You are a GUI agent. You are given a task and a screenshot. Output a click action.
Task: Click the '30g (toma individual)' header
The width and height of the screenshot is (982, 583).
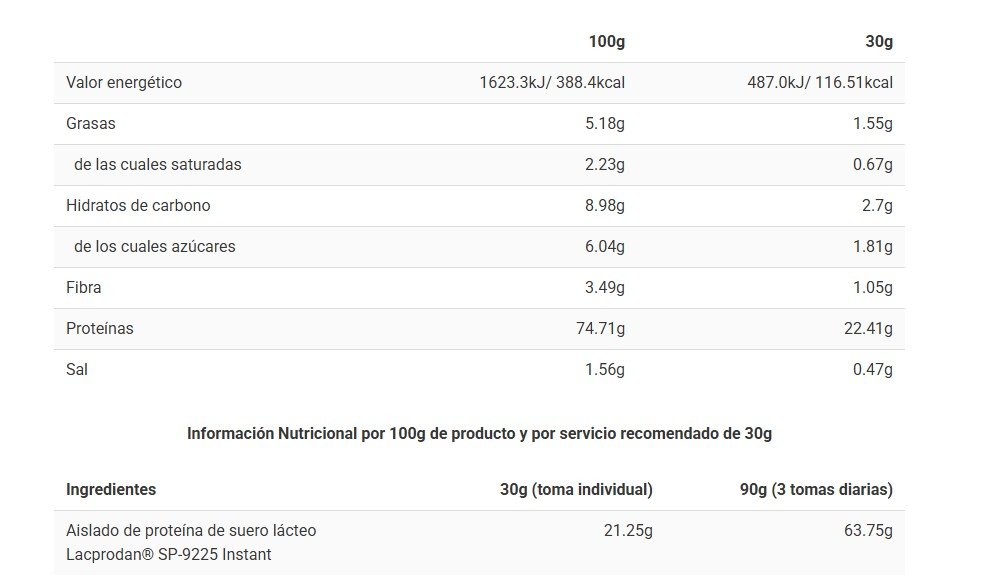click(x=576, y=490)
